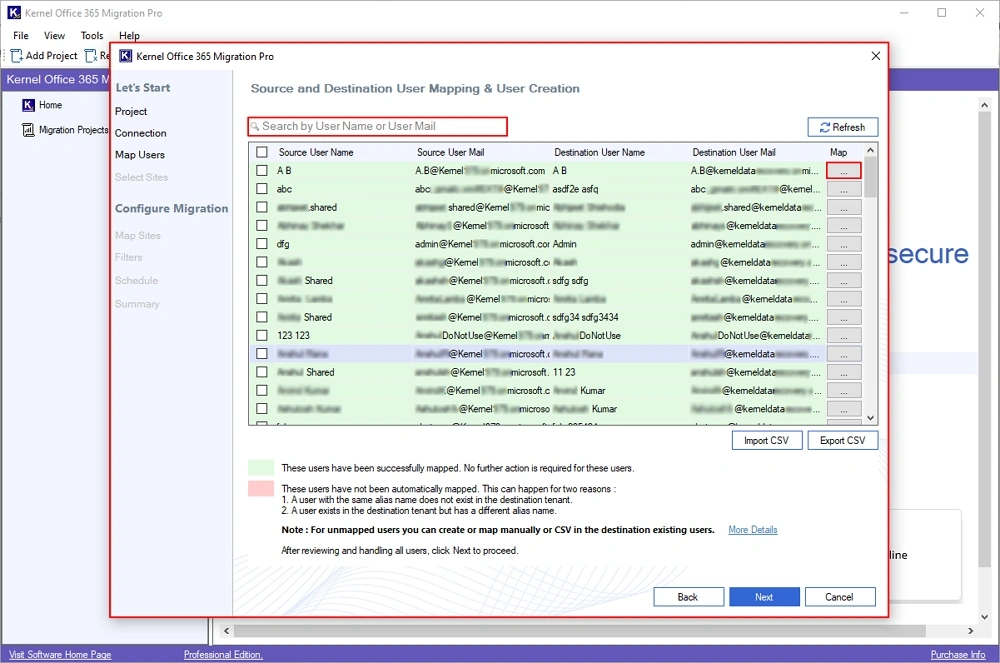Focus the Search by User Name field
The height and width of the screenshot is (663, 1000).
pos(380,127)
